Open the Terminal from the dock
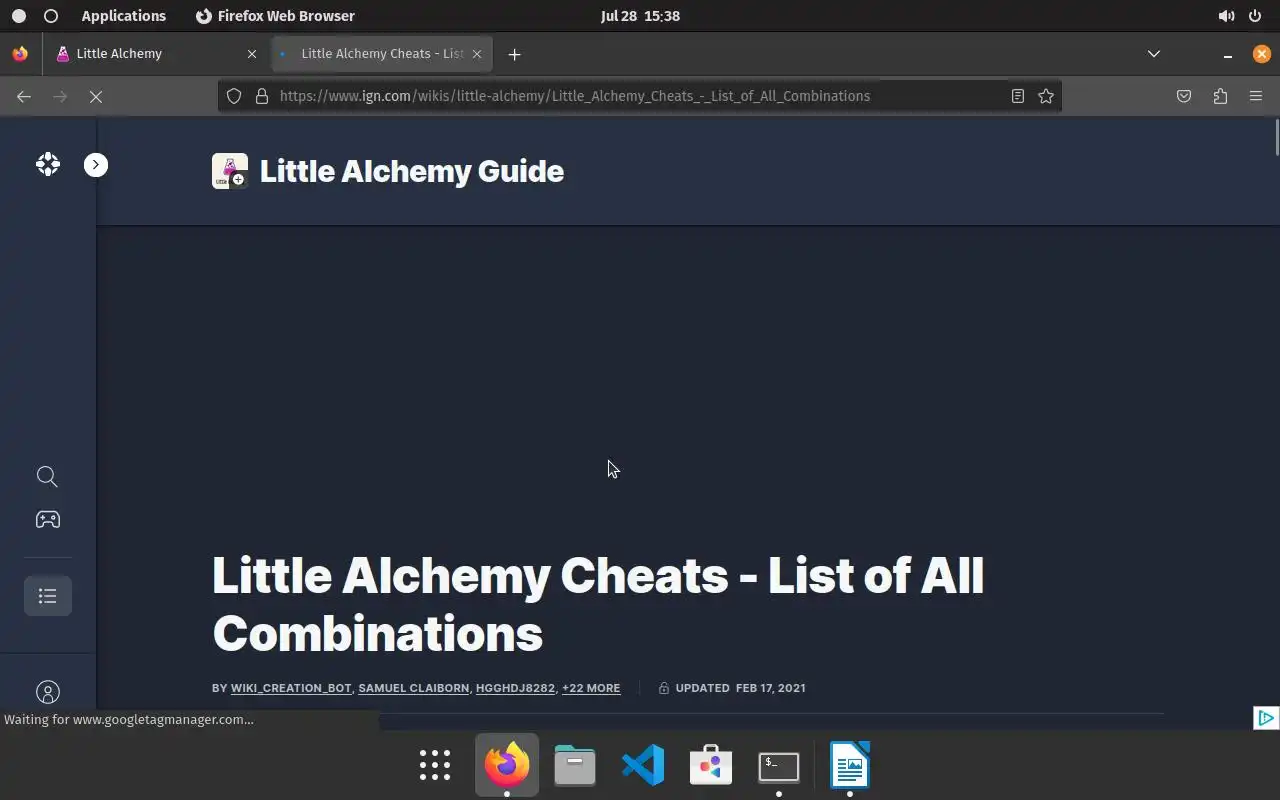 (x=779, y=766)
